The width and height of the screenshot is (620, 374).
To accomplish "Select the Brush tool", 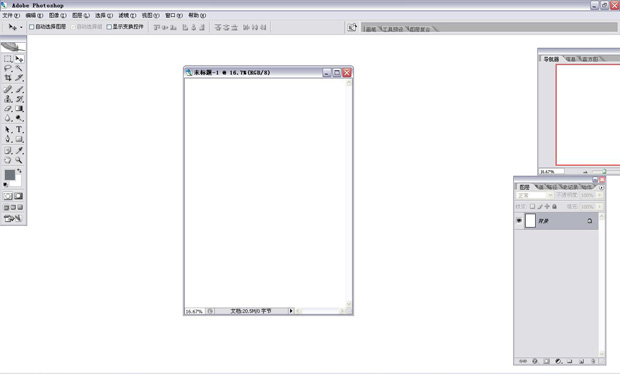I will (x=19, y=89).
